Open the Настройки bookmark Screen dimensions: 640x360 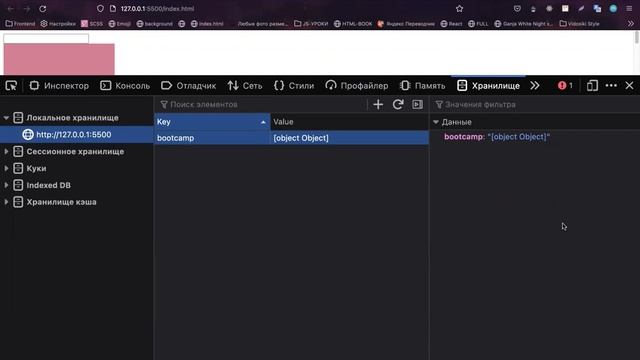point(58,24)
